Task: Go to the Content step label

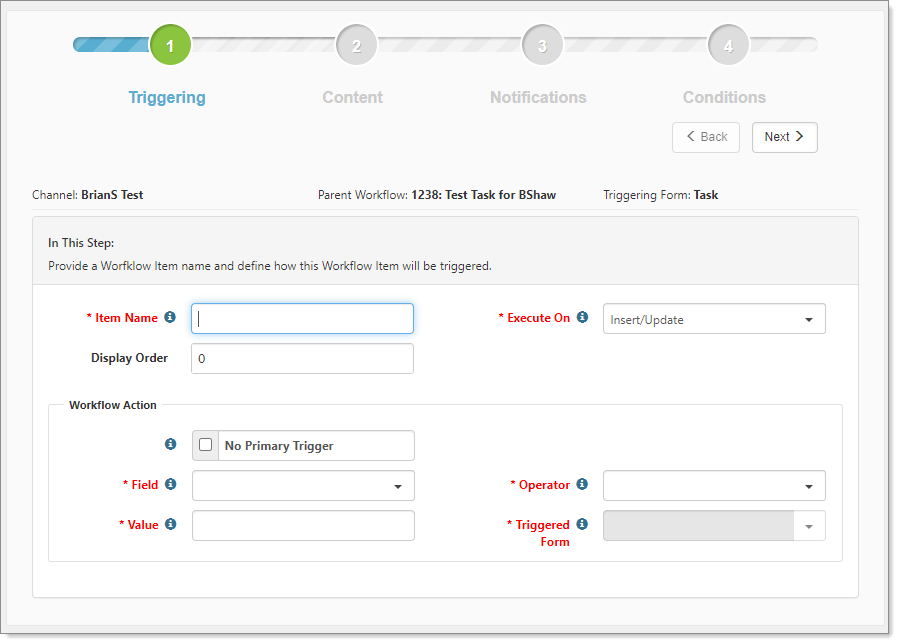Action: (352, 97)
